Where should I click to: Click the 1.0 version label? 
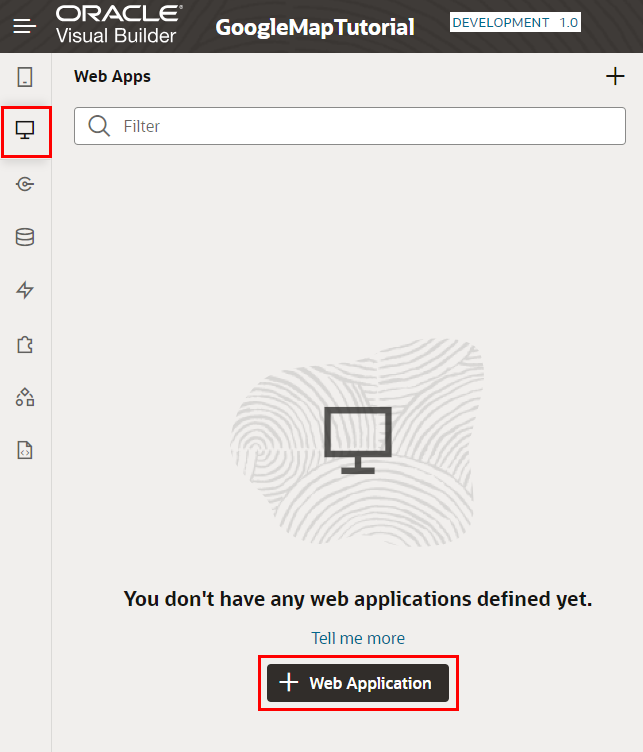(x=568, y=22)
